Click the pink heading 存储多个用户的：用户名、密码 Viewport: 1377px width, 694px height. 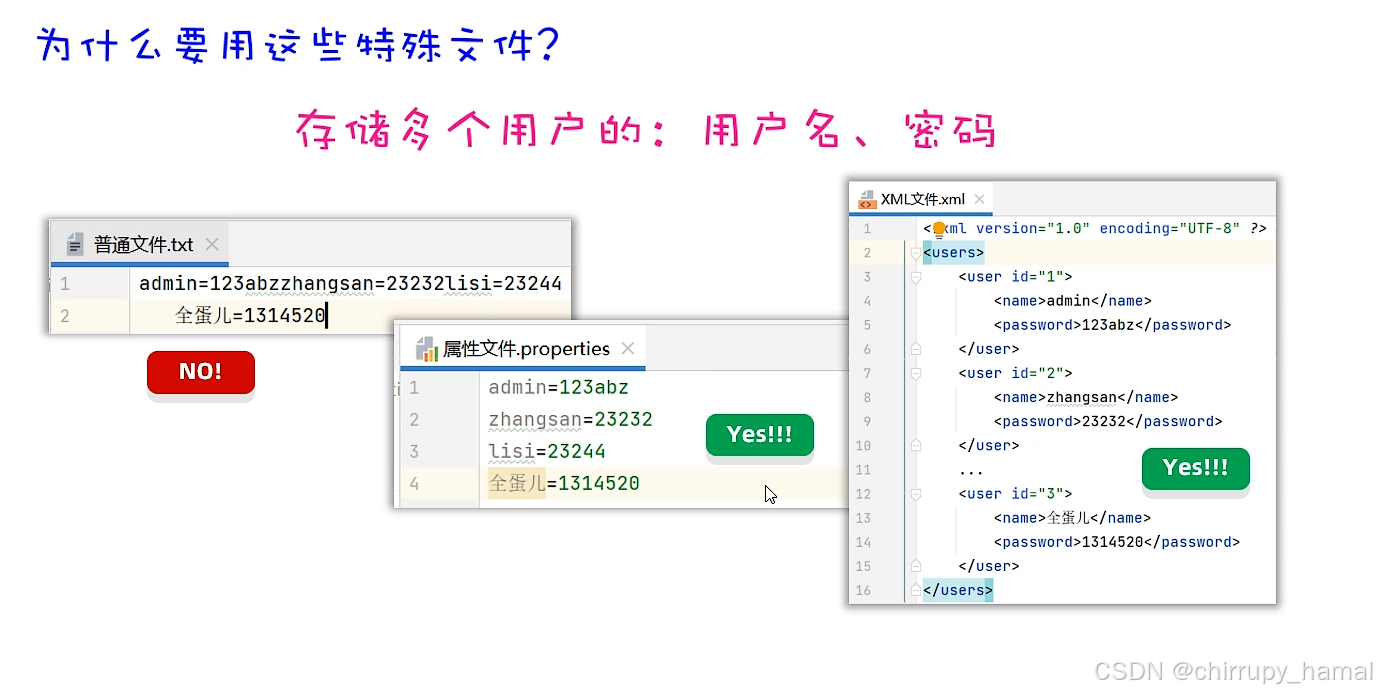[x=646, y=131]
